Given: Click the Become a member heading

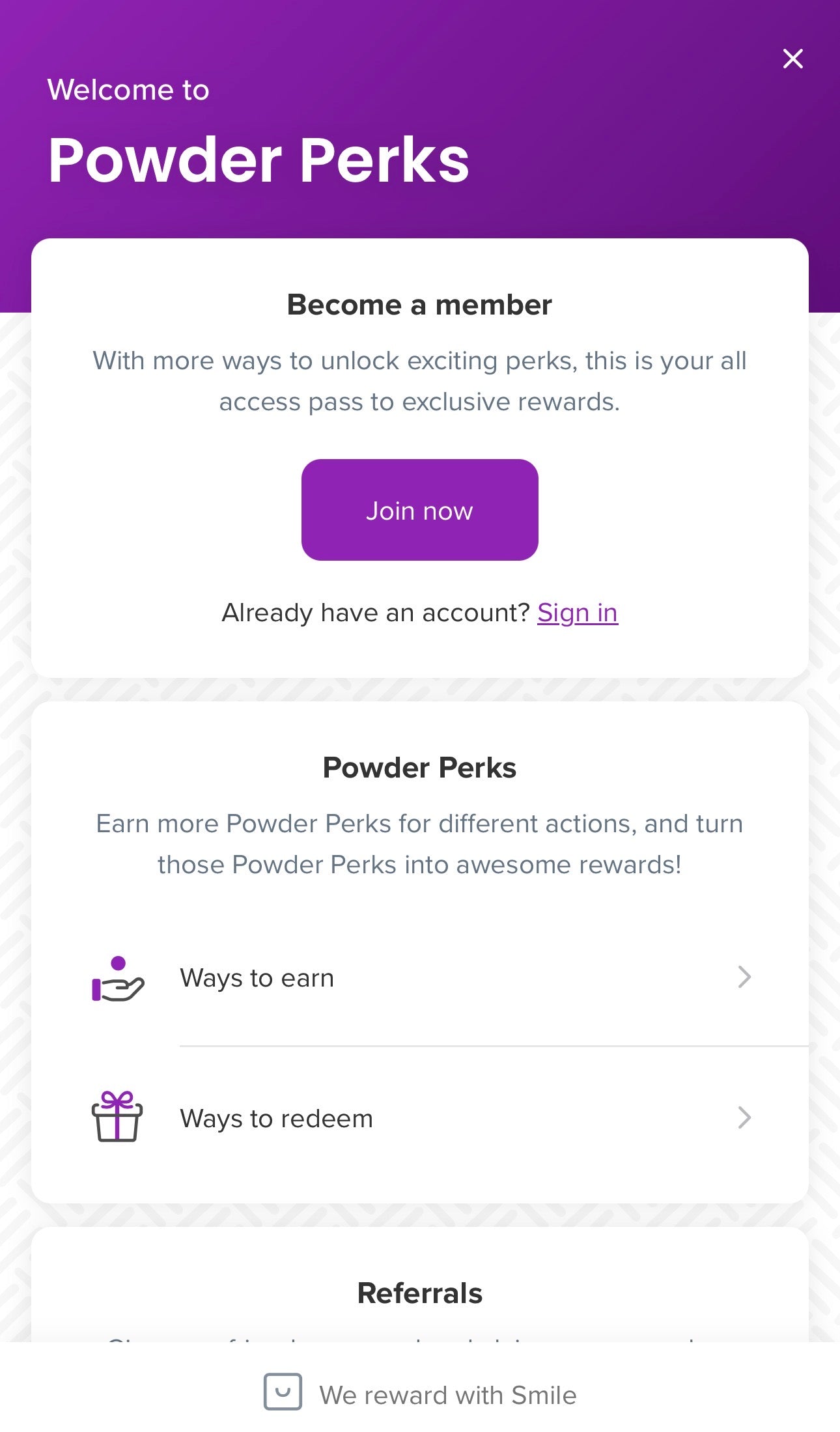Looking at the screenshot, I should (x=419, y=305).
